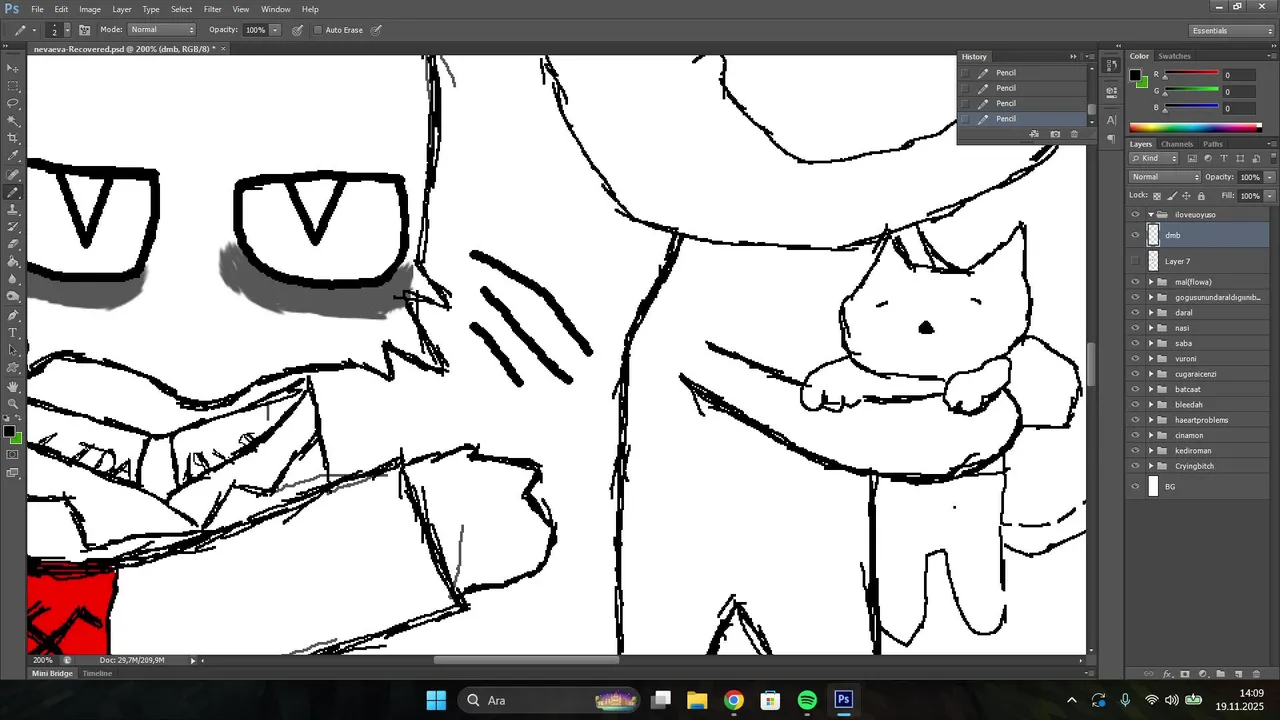The height and width of the screenshot is (720, 1280).
Task: Hide the mal(flowa) group
Action: point(1135,282)
